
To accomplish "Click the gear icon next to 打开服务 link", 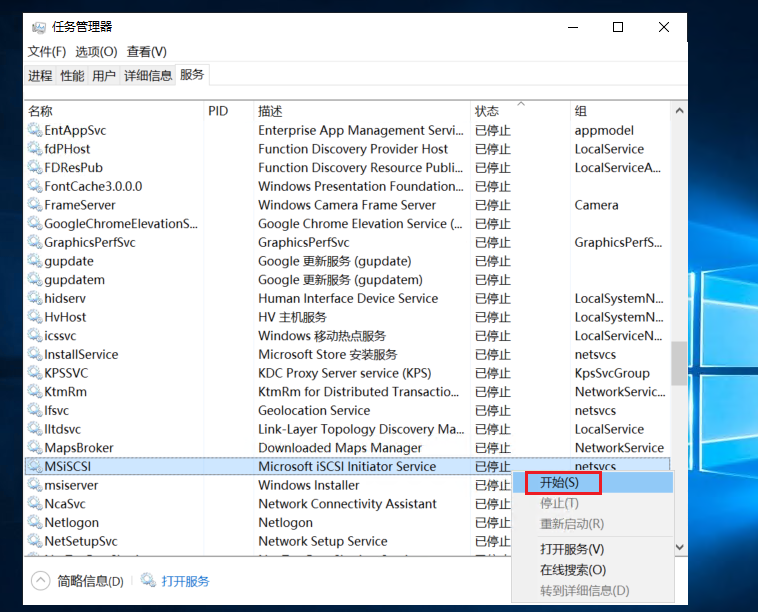I will (148, 580).
